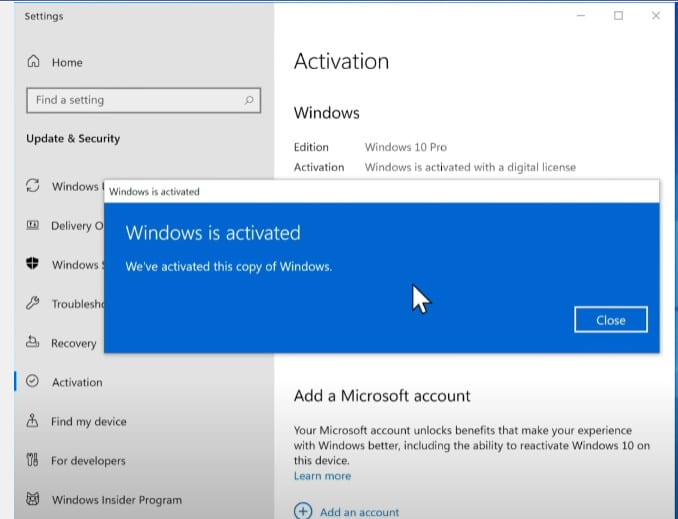This screenshot has width=678, height=519.
Task: Click the Delivery Optimization icon
Action: pos(33,225)
